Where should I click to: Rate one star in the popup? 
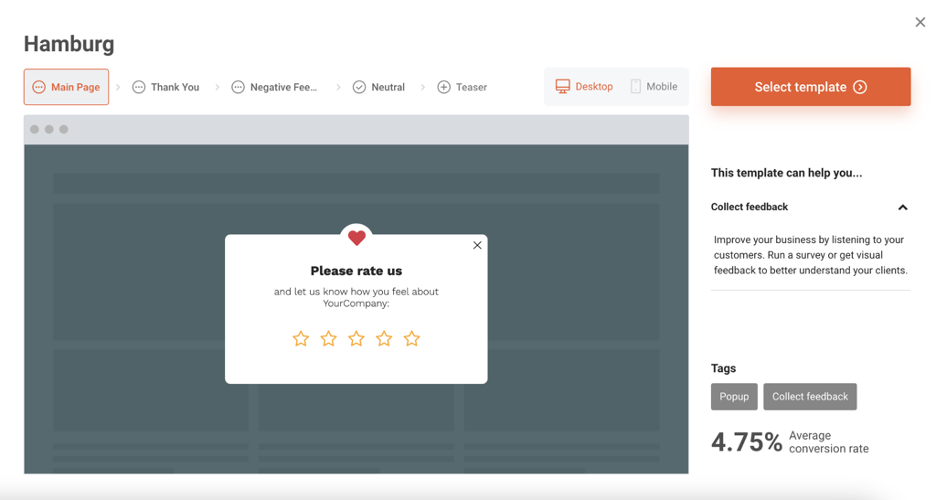301,339
